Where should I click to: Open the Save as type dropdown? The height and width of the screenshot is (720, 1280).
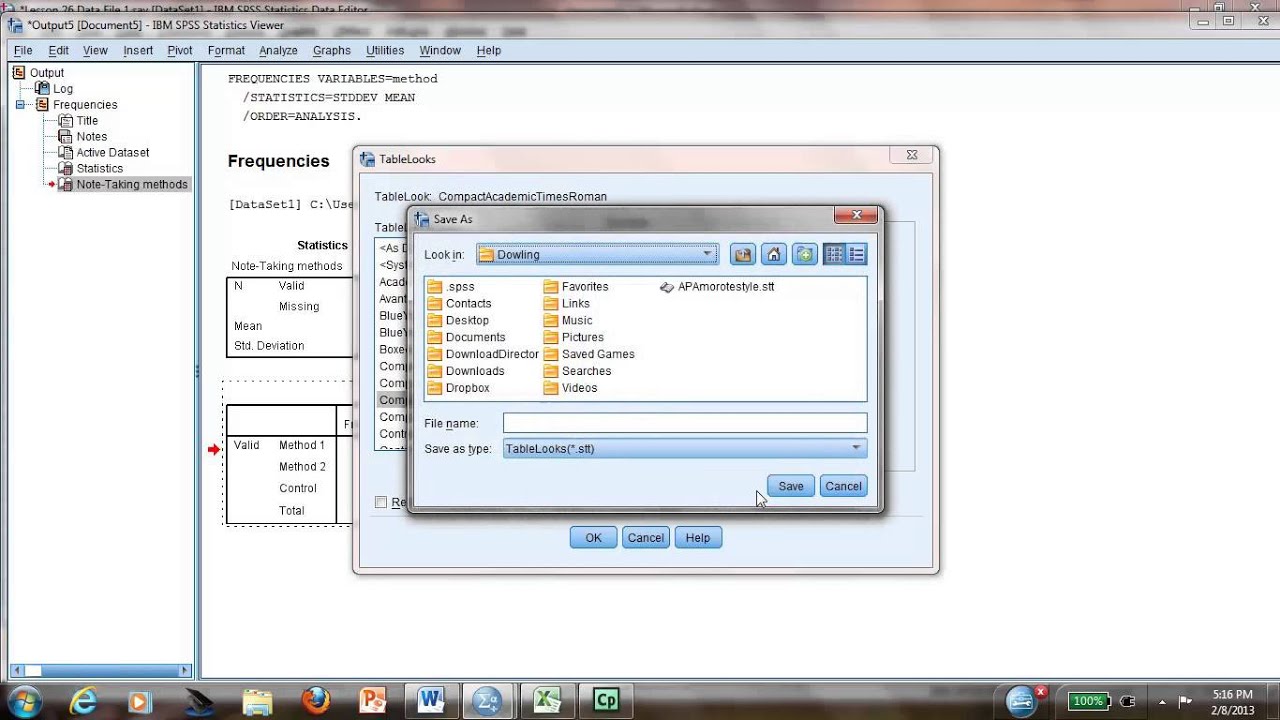685,449
